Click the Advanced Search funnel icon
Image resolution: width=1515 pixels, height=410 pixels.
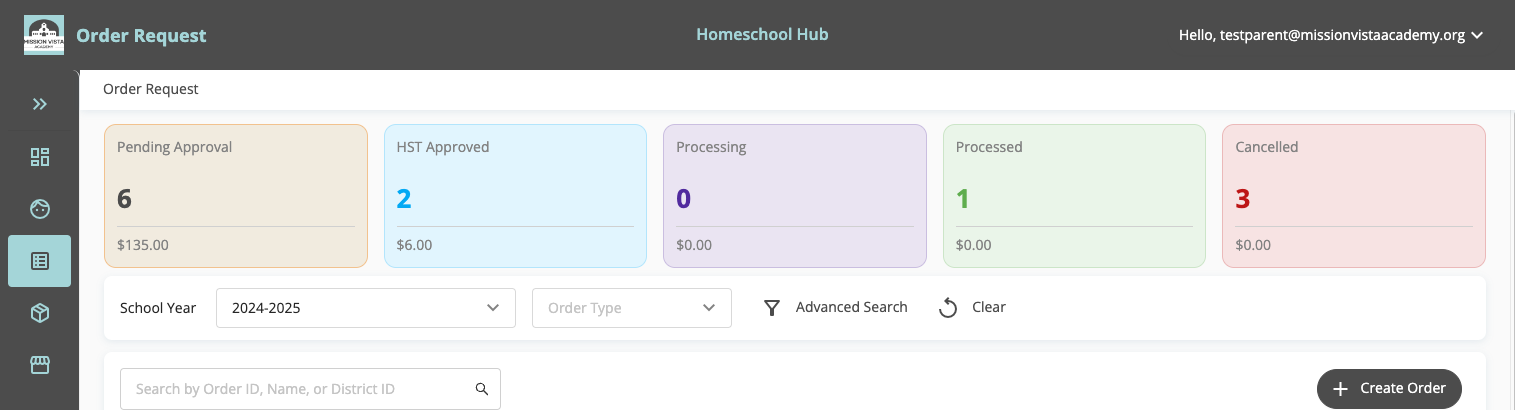point(772,308)
